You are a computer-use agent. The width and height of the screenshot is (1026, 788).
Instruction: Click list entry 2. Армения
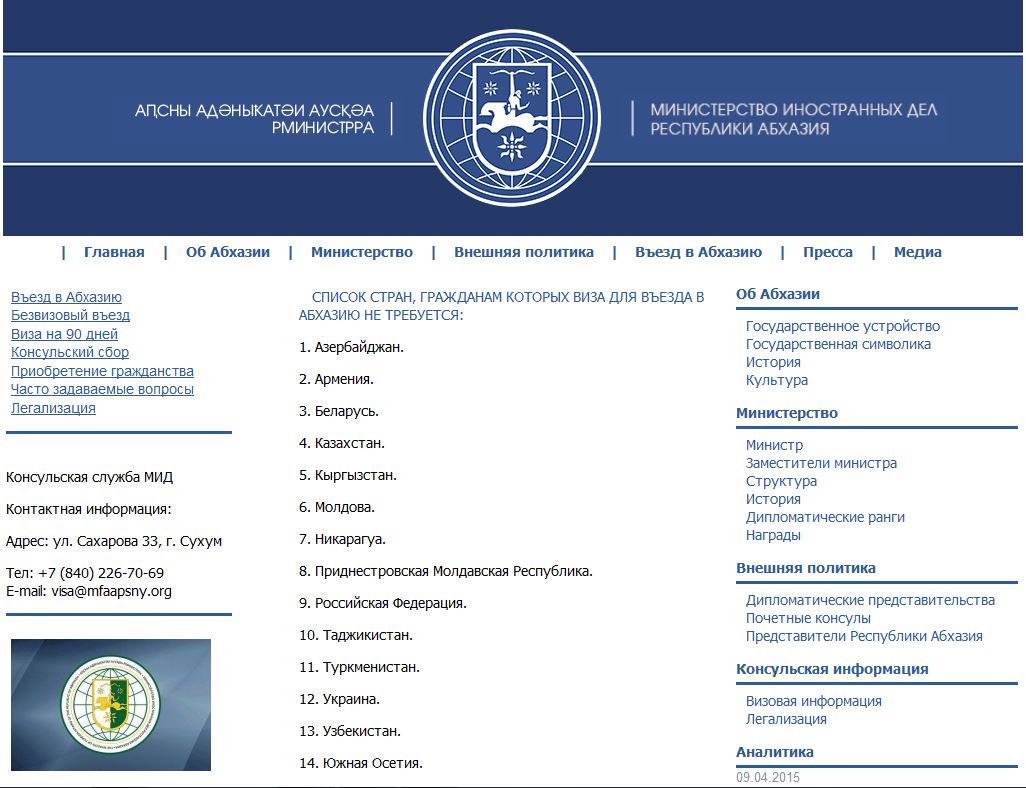[x=336, y=380]
